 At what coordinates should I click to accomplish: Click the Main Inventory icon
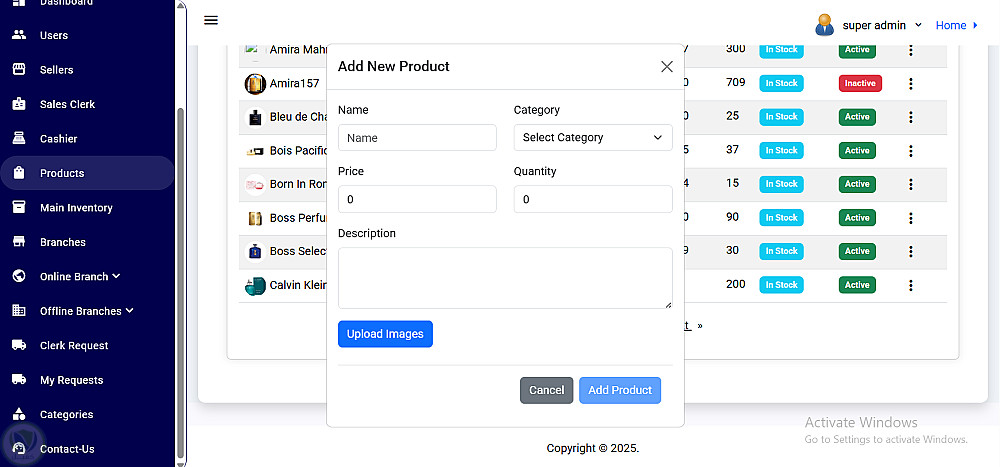pos(19,208)
